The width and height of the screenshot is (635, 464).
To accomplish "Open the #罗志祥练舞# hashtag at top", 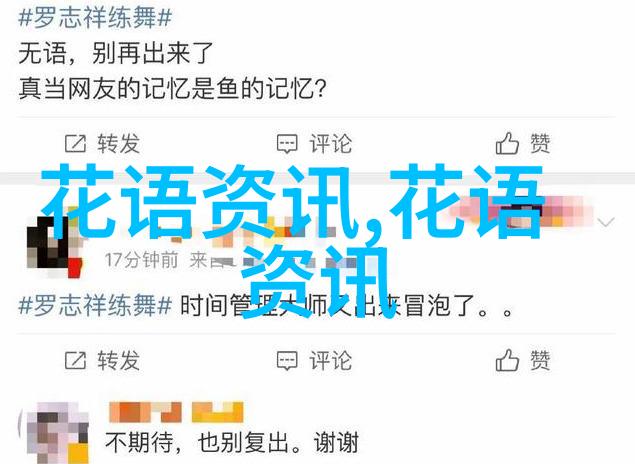I will (95, 18).
